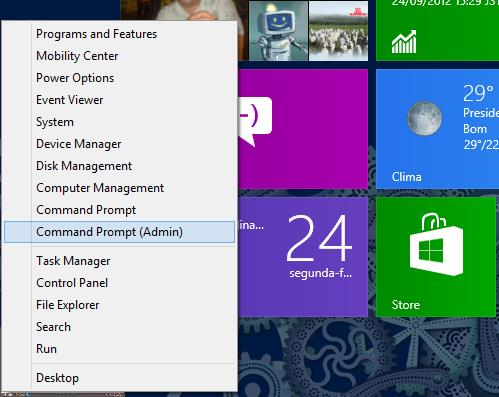
Task: Select Mobility Center menu entry
Action: [x=119, y=56]
